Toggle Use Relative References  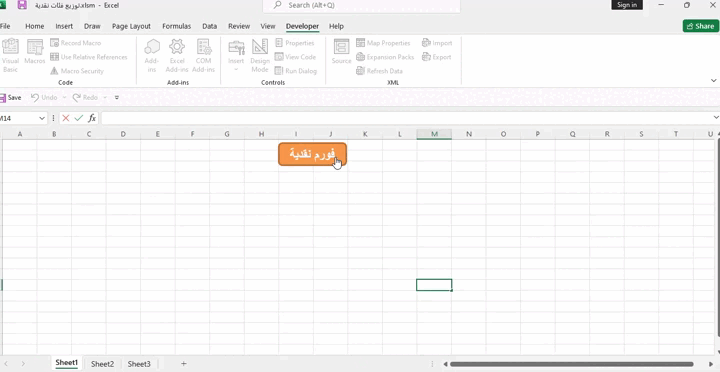89,57
